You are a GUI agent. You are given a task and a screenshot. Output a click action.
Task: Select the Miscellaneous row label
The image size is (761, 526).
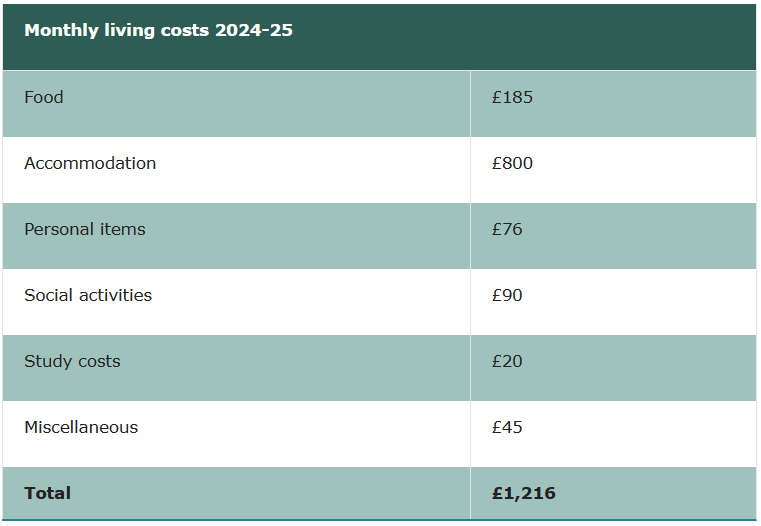(x=81, y=427)
